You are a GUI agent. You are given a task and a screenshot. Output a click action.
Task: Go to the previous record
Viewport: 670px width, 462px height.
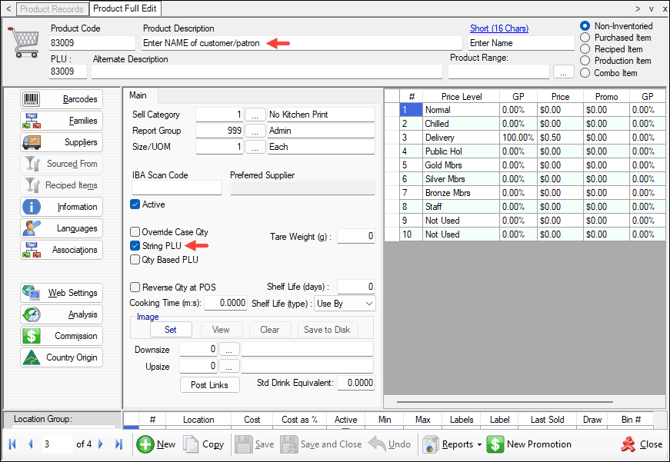30,444
